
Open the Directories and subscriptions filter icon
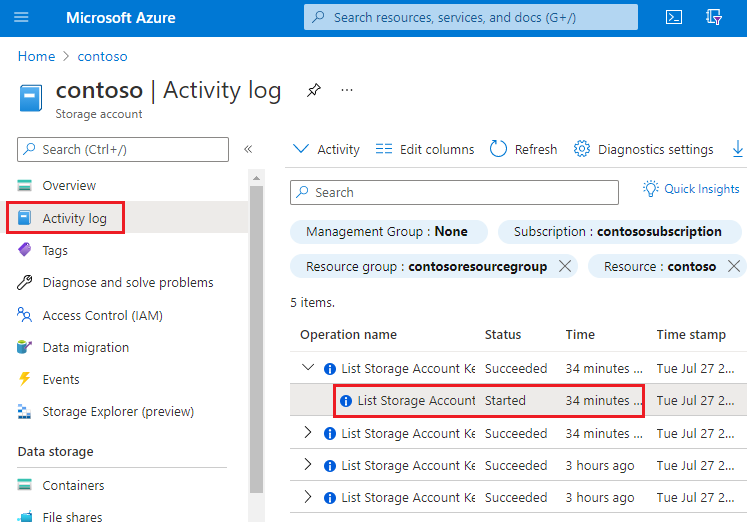(x=714, y=18)
